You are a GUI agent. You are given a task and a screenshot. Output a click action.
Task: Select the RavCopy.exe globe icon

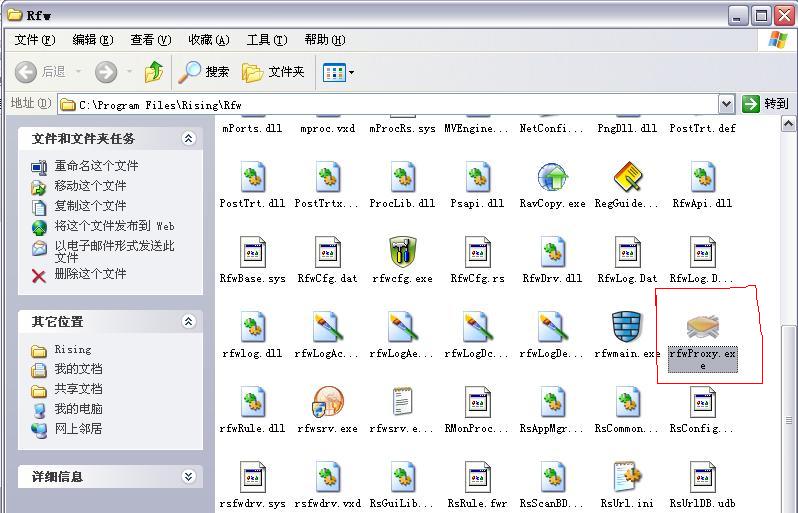pyautogui.click(x=553, y=177)
